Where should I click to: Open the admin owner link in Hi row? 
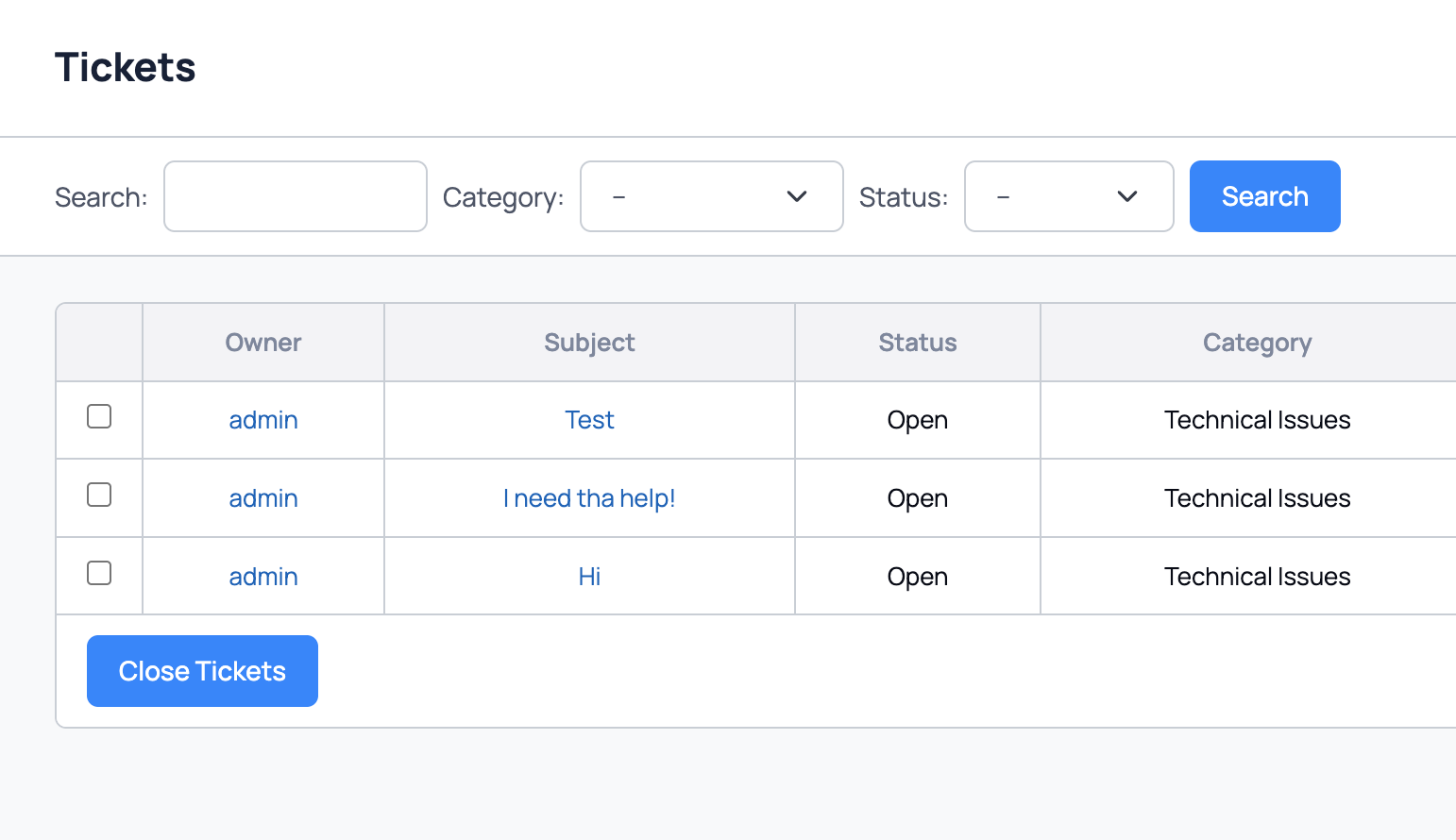point(263,577)
